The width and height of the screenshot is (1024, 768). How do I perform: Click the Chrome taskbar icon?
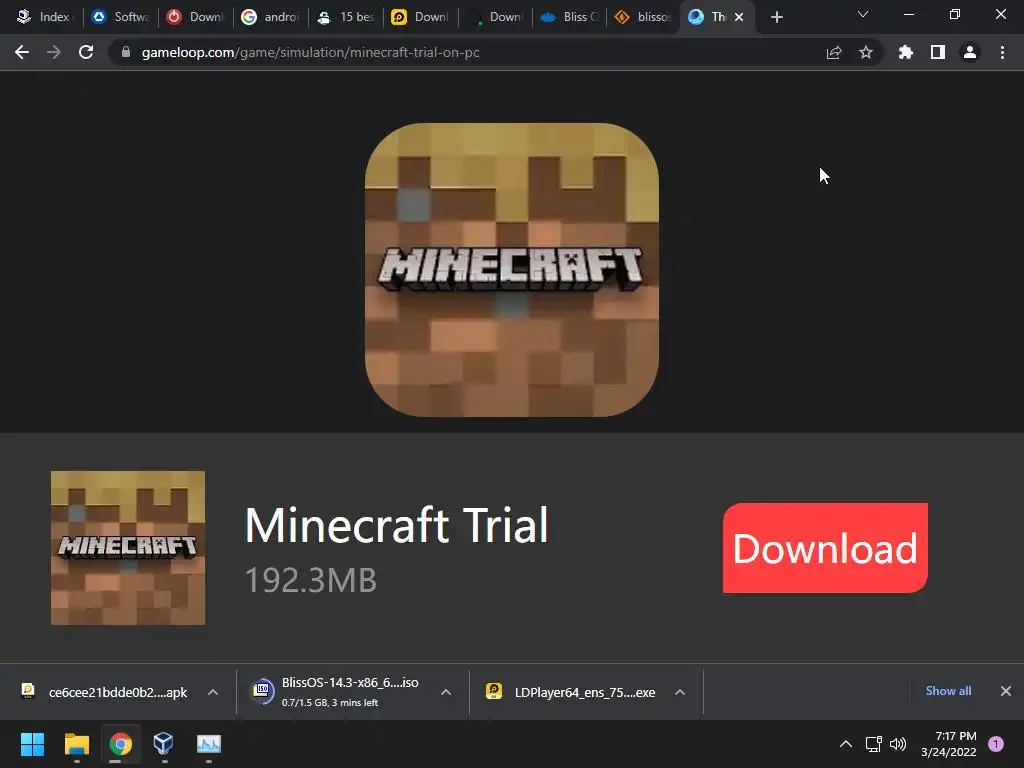[120, 744]
